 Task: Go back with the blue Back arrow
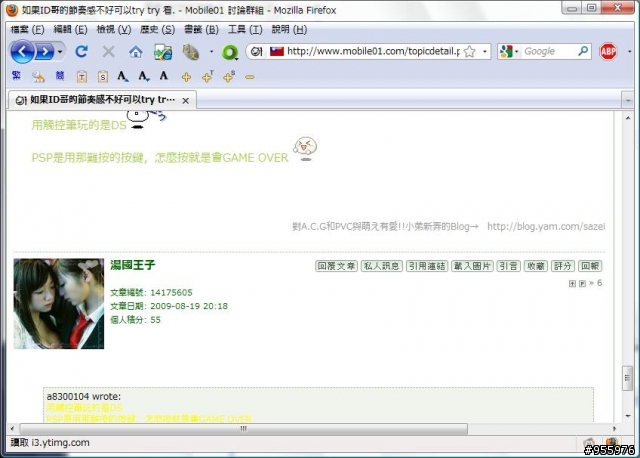[x=22, y=51]
